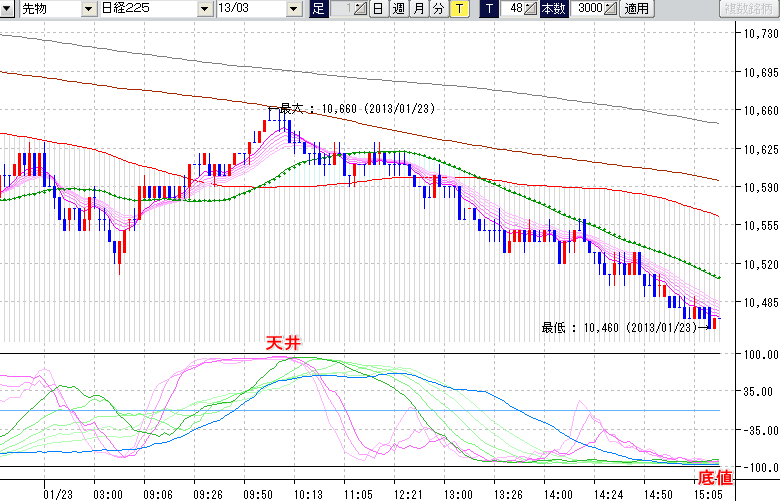Select the monthly 月 timeframe button
780x501 pixels.
click(x=418, y=9)
